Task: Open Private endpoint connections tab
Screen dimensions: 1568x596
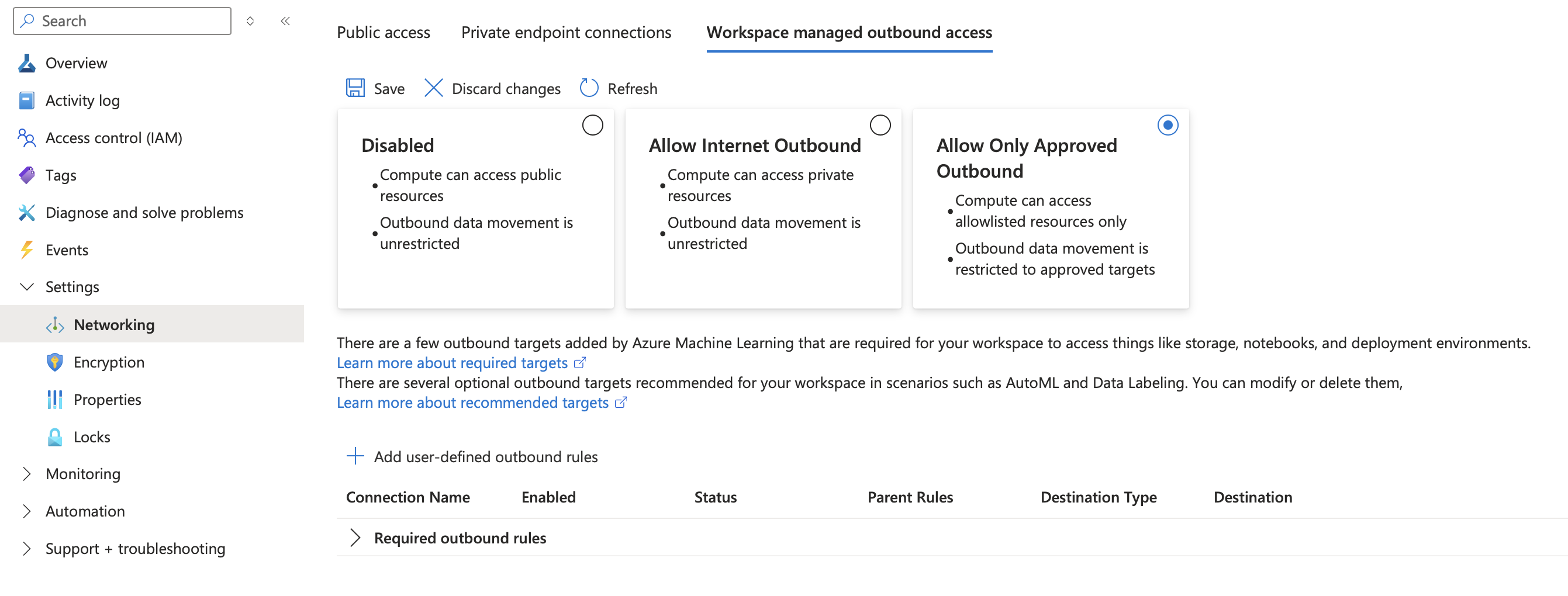Action: click(566, 32)
